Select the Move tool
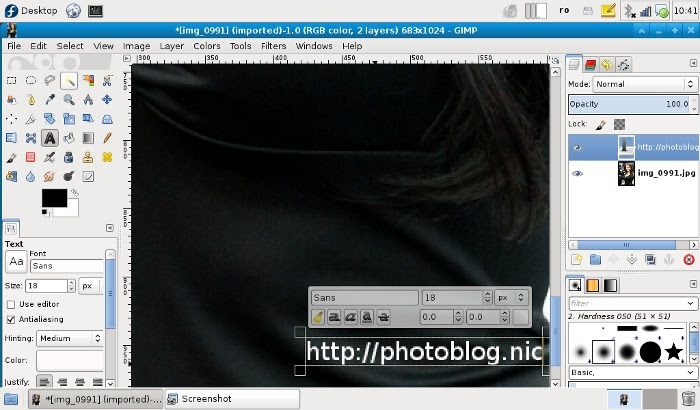The height and width of the screenshot is (410, 700). tap(107, 99)
